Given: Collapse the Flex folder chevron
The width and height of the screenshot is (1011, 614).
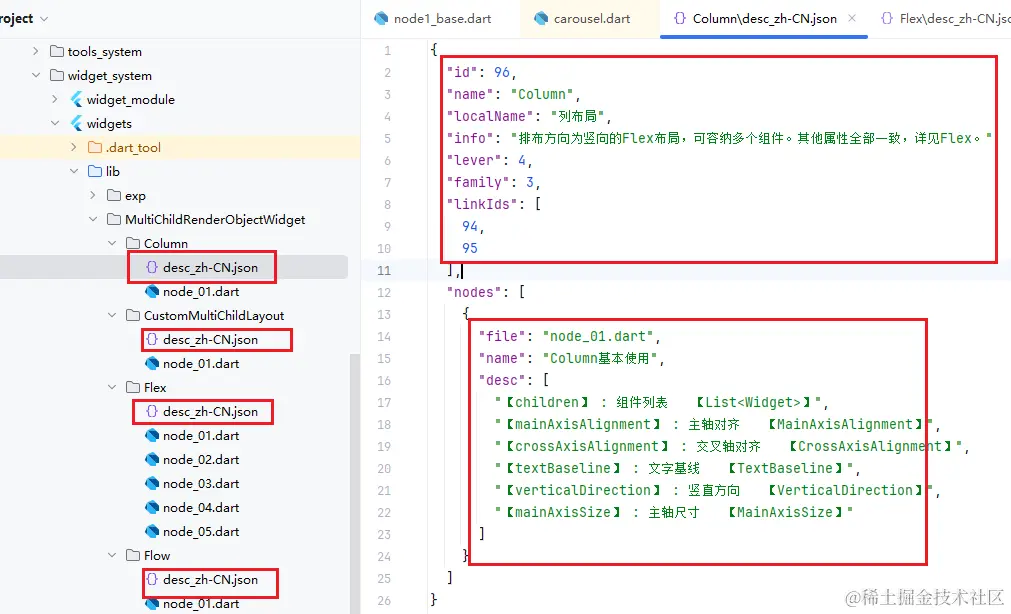Looking at the screenshot, I should point(112,387).
